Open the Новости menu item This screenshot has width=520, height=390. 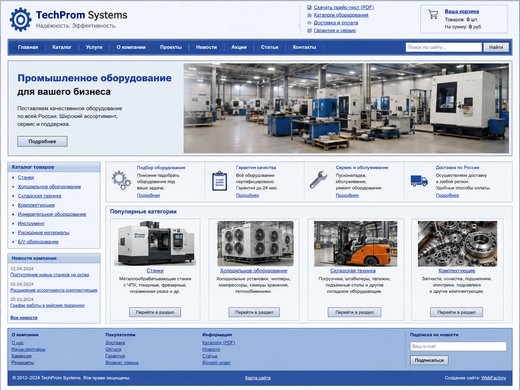pyautogui.click(x=206, y=47)
